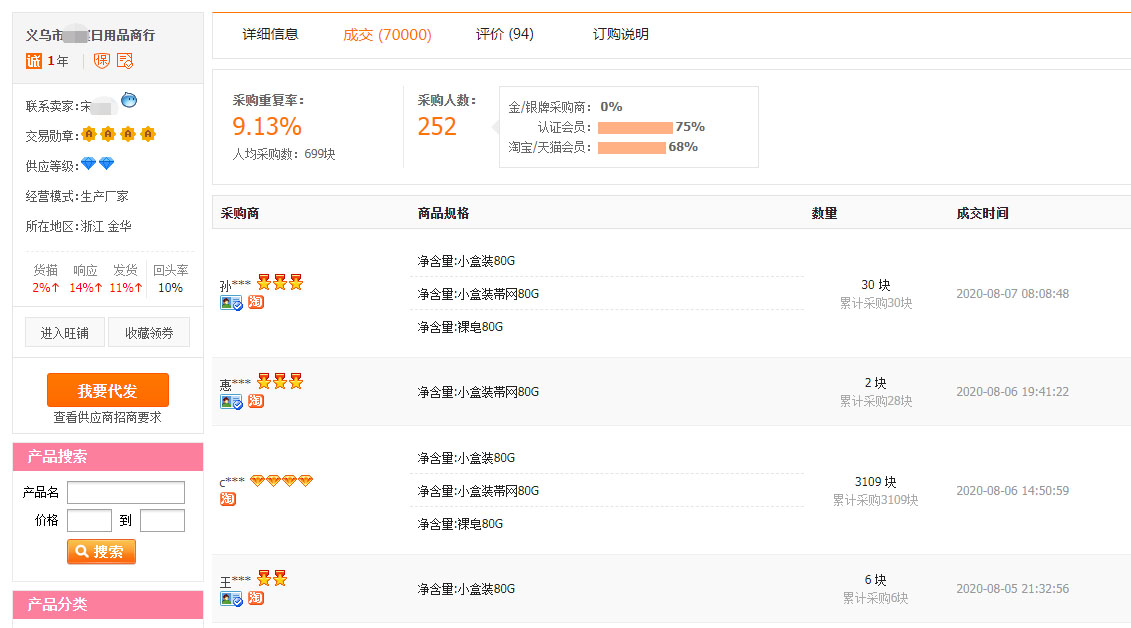The height and width of the screenshot is (628, 1131).
Task: Open the 详细信息 tab
Action: tap(270, 34)
